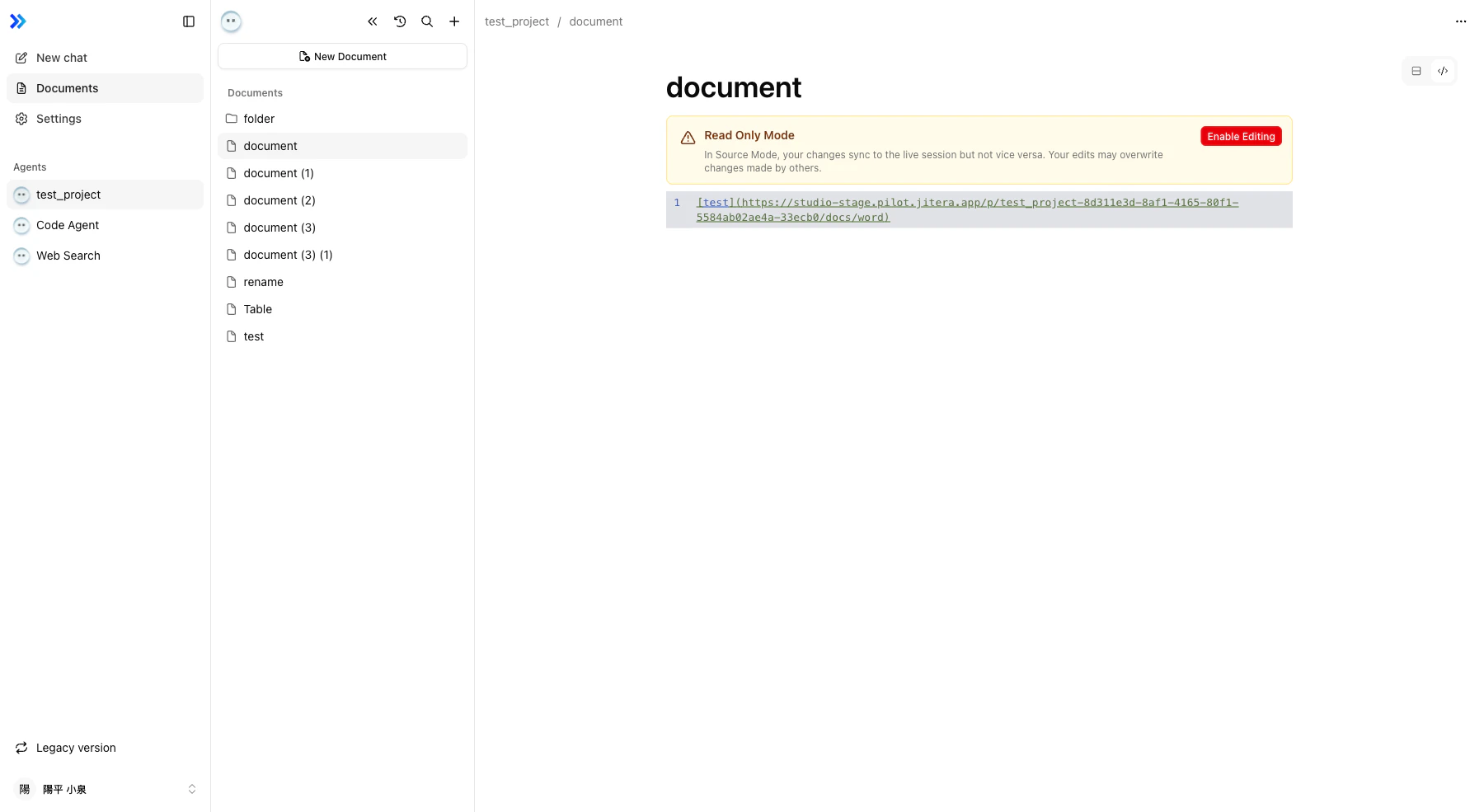Click document in the breadcrumb
The height and width of the screenshot is (812, 1484).
pos(596,21)
